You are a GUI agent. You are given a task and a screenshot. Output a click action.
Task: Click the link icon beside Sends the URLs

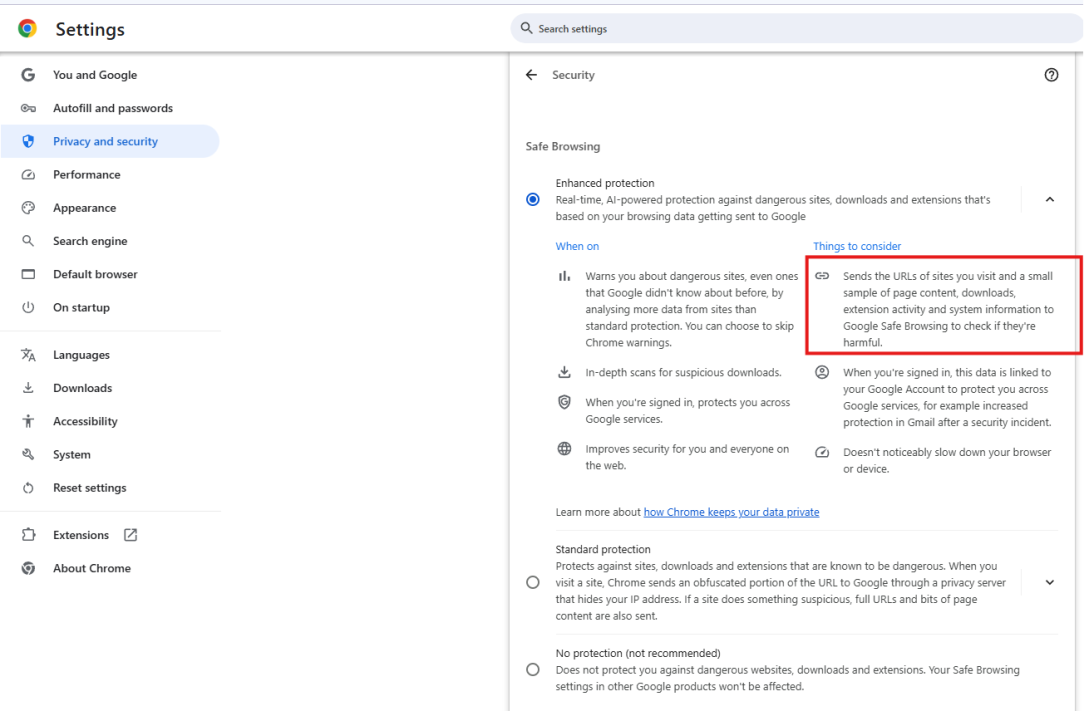tap(822, 276)
